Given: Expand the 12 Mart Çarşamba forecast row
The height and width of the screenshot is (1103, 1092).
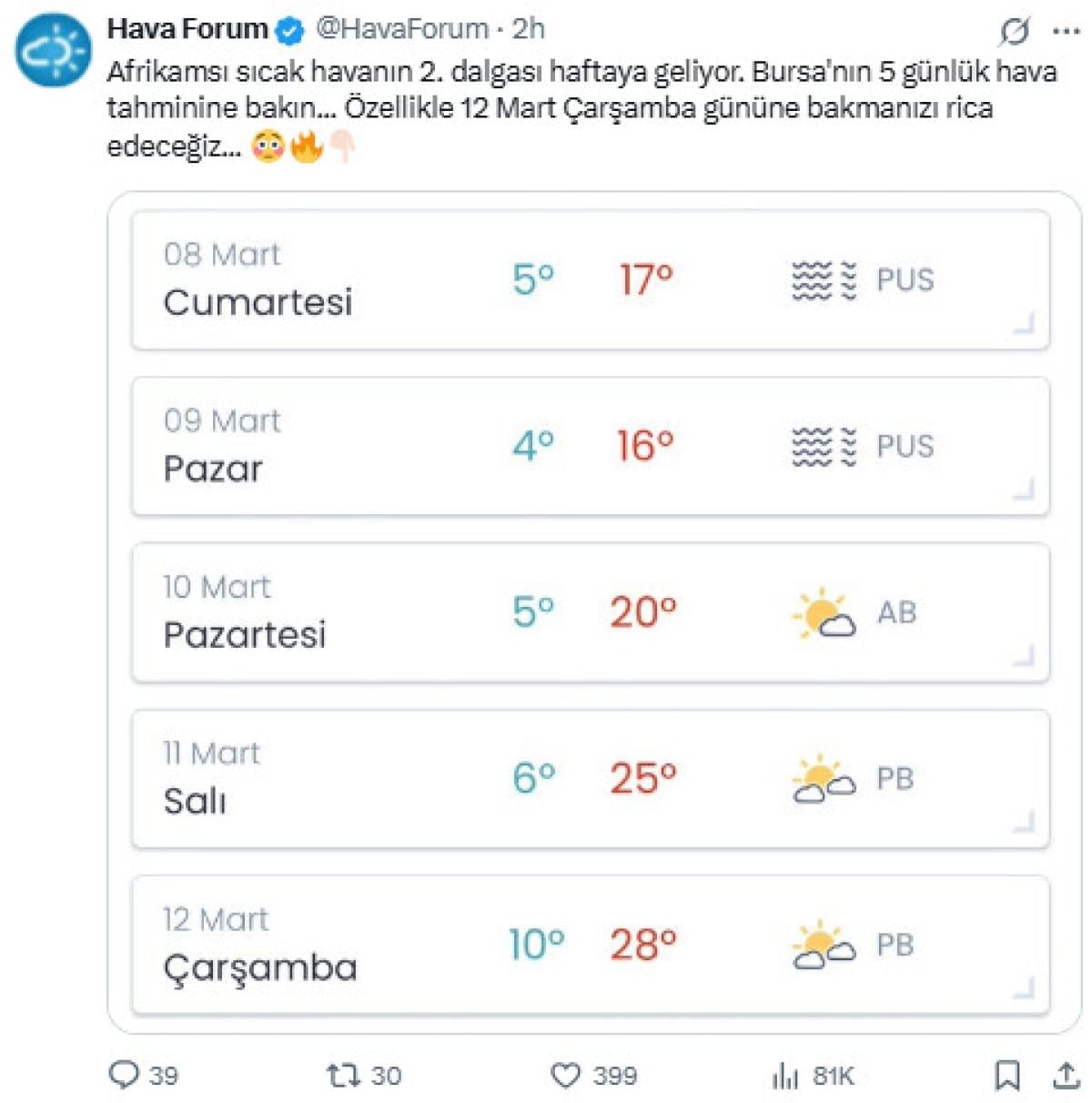Looking at the screenshot, I should point(1024,988).
